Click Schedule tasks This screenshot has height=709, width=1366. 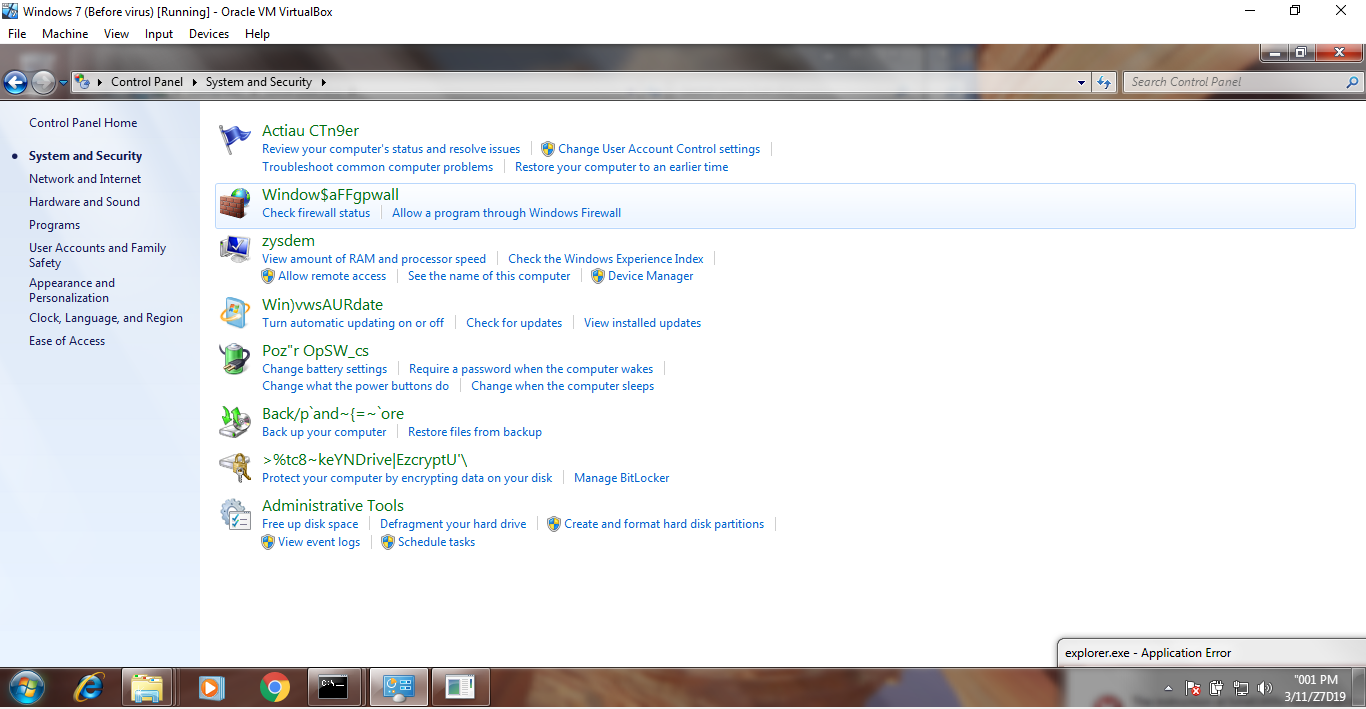tap(437, 542)
